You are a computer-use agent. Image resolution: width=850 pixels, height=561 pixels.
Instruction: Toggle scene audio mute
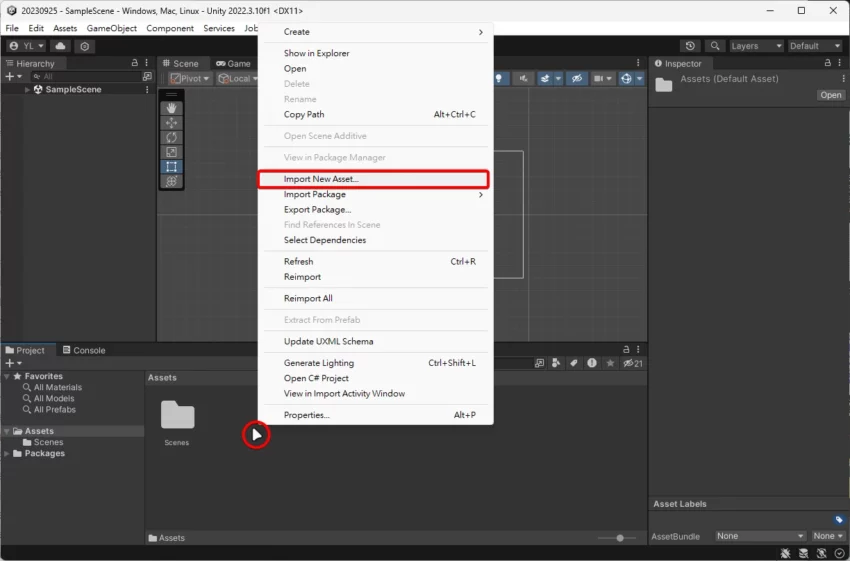click(523, 79)
